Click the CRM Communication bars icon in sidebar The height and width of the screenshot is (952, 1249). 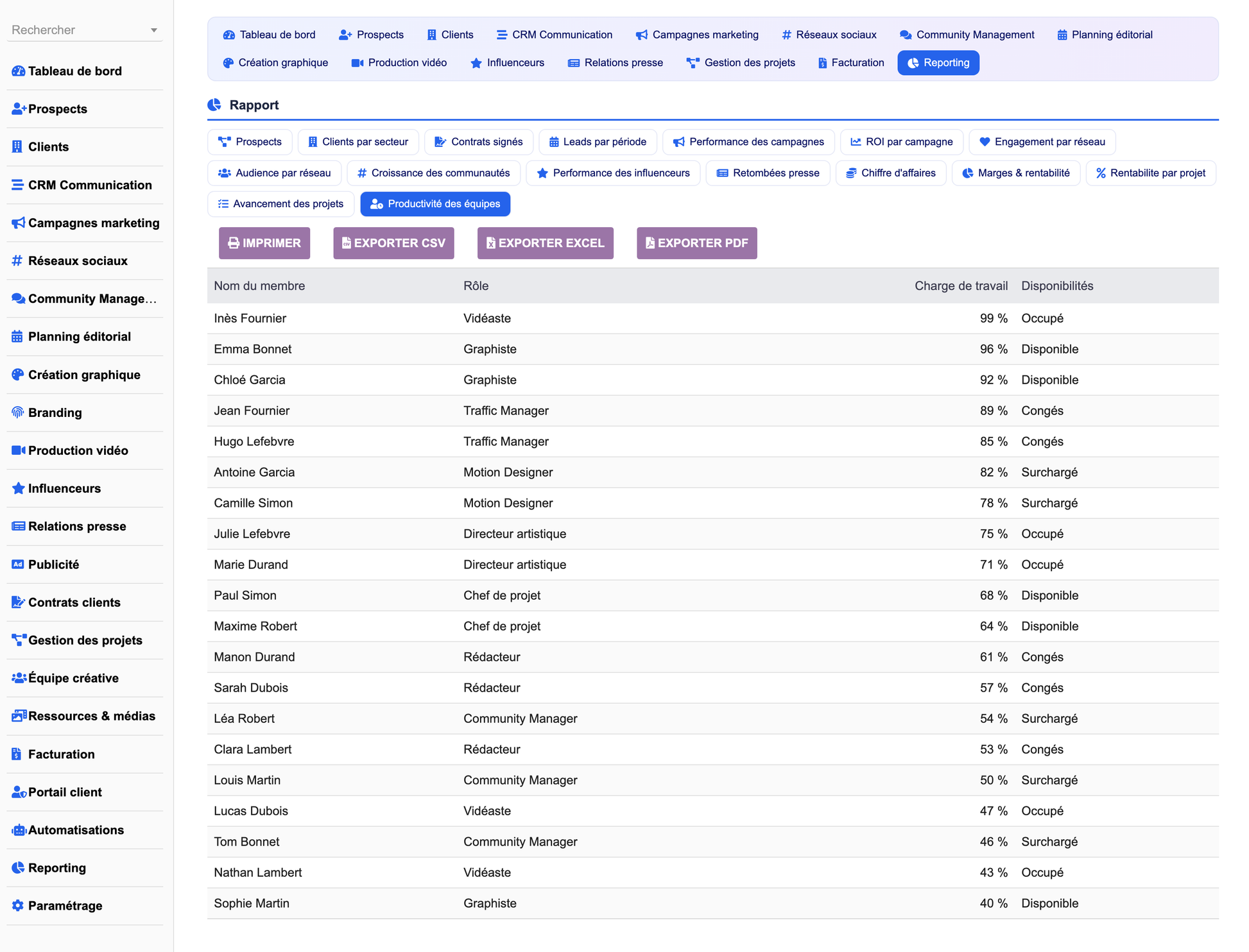click(18, 185)
